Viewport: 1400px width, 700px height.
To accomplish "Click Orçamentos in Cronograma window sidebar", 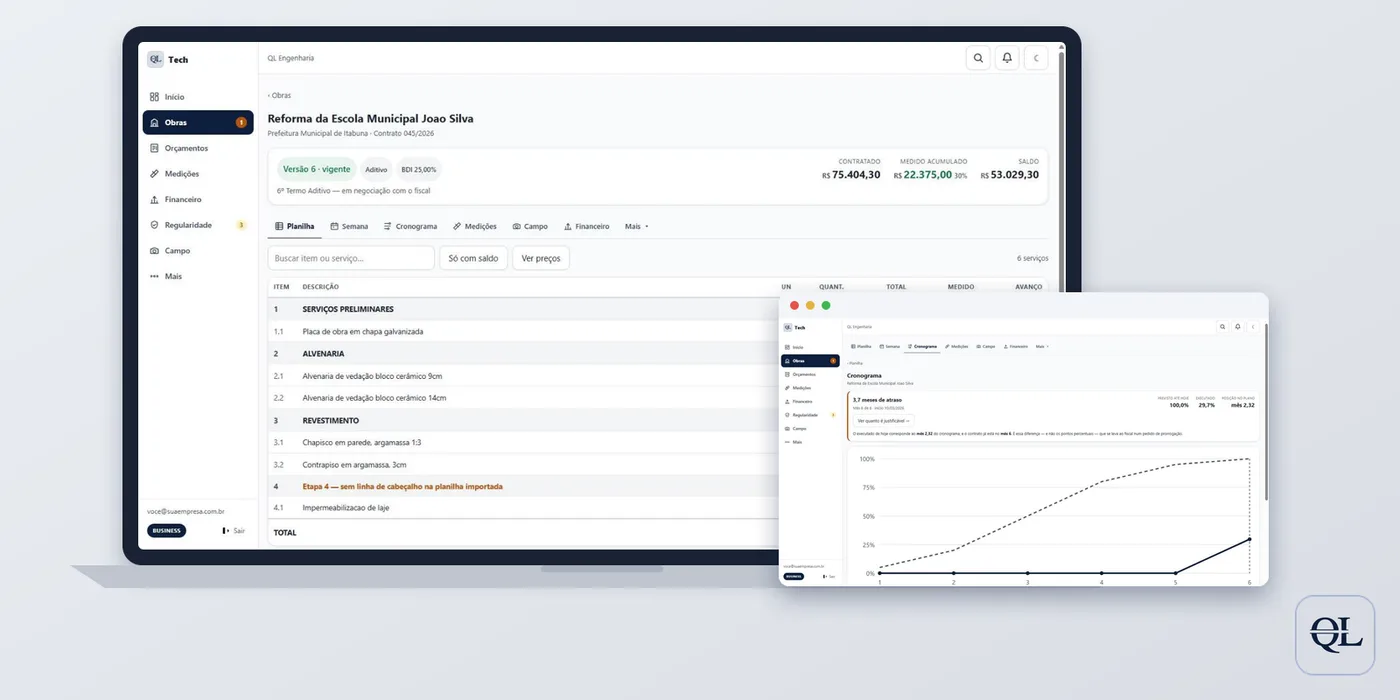I will coord(810,374).
